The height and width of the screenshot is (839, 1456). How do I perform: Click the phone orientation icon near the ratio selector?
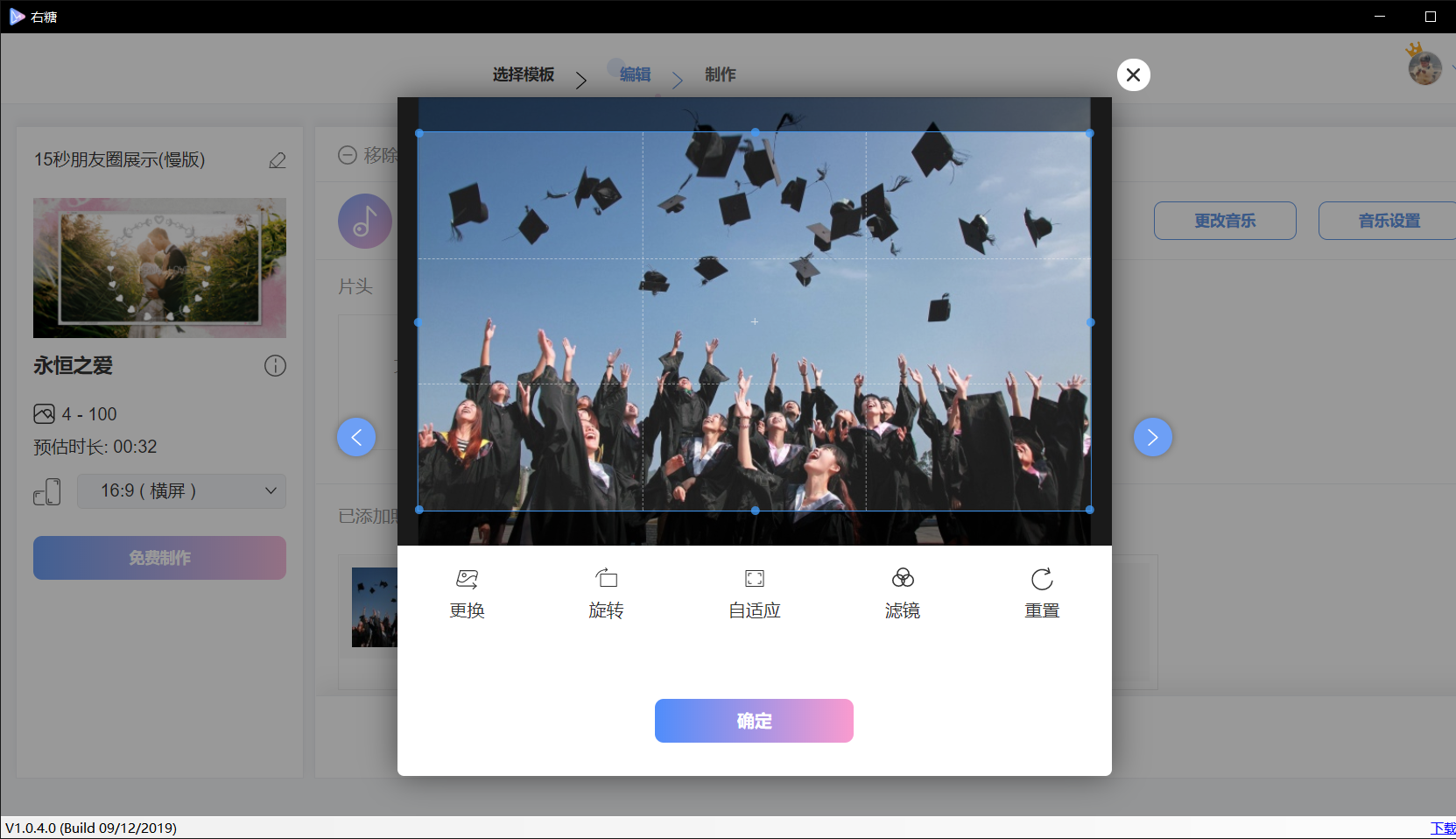(47, 491)
